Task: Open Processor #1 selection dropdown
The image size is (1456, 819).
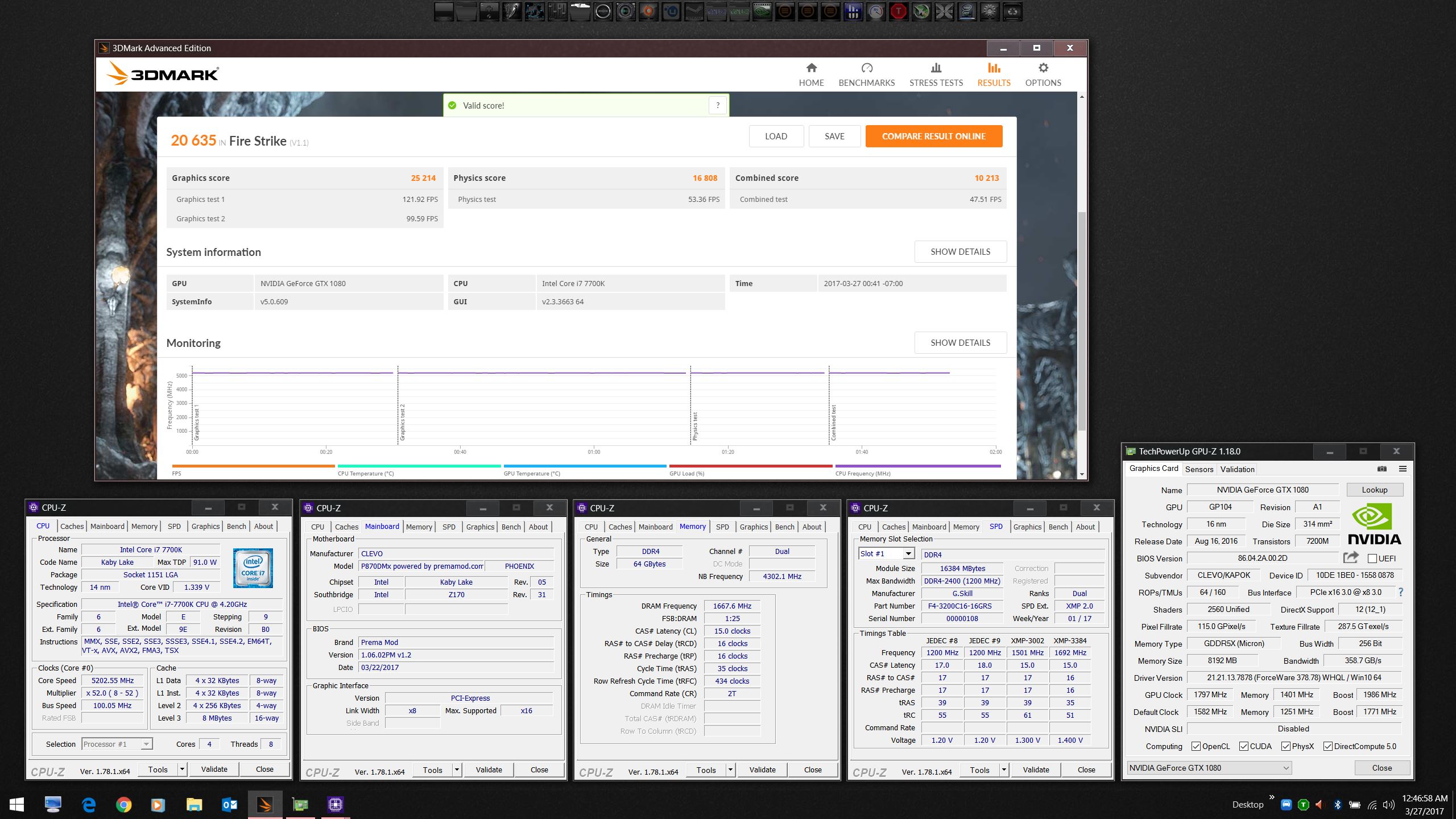Action: 146,744
